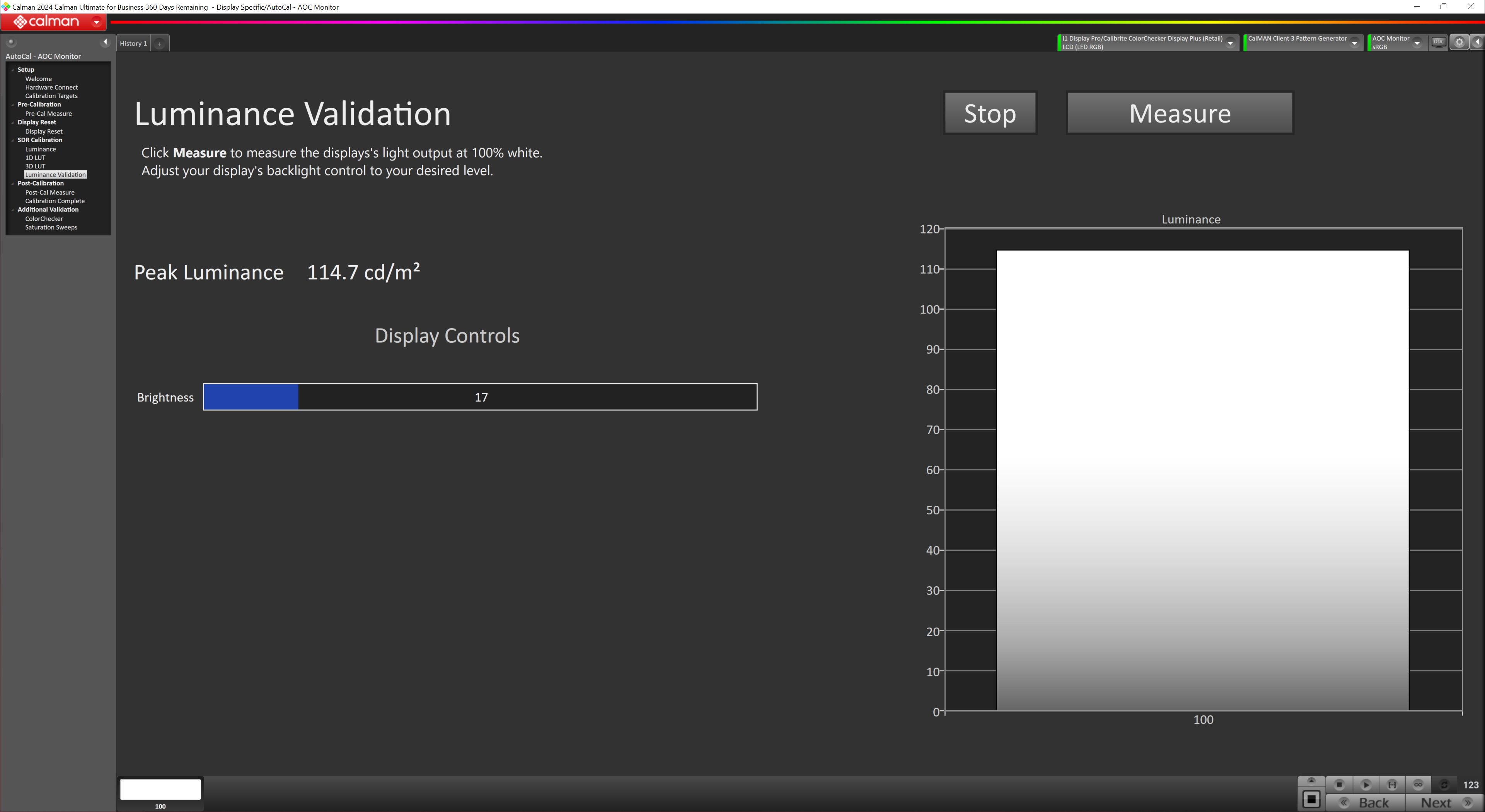Click the infinity loop measurement icon
The image size is (1485, 812).
tap(1418, 784)
